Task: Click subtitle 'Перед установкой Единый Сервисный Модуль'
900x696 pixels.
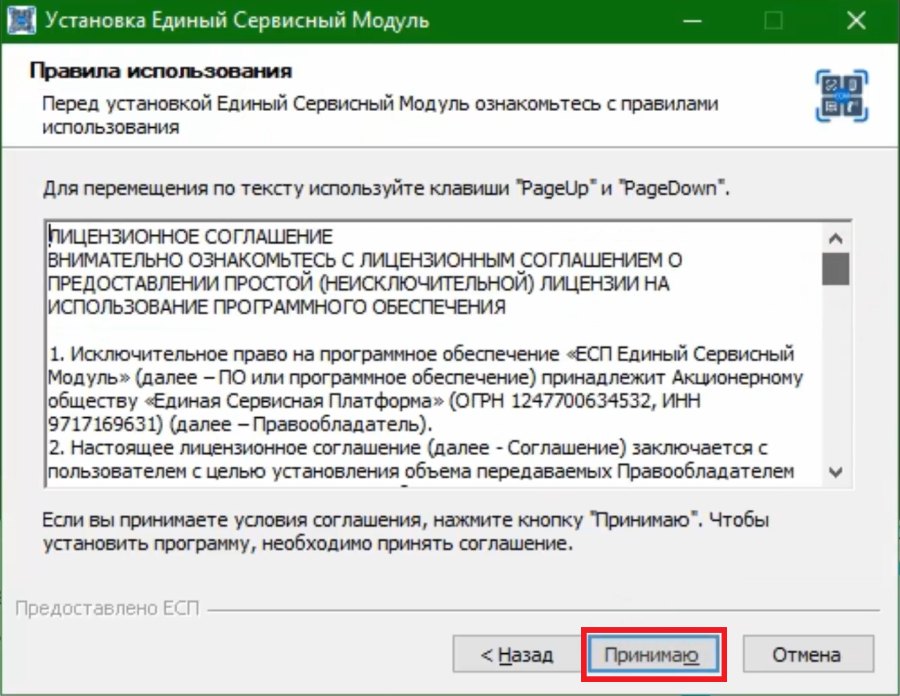Action: (380, 115)
